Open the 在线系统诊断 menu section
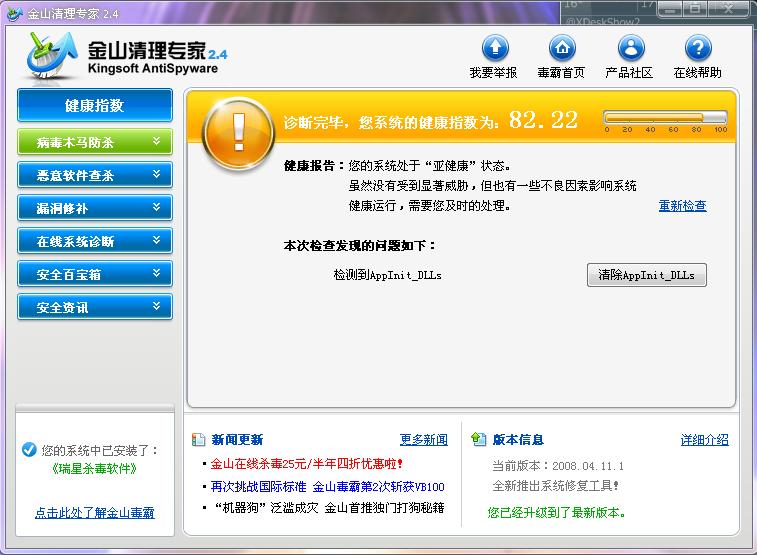757x555 pixels. [x=95, y=241]
